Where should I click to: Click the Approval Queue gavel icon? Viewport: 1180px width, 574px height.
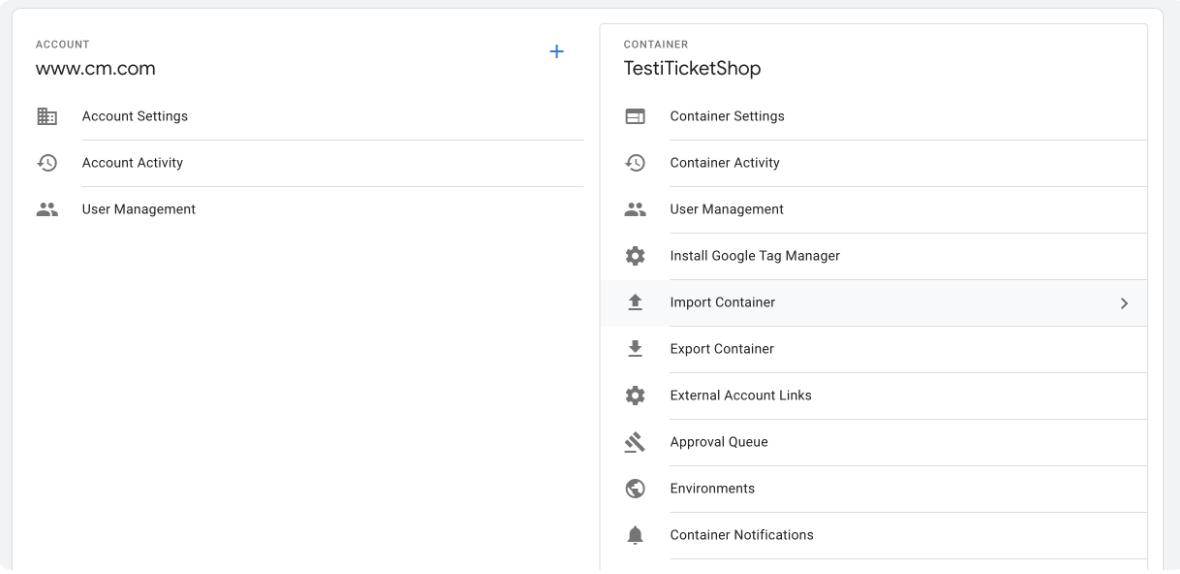point(634,442)
